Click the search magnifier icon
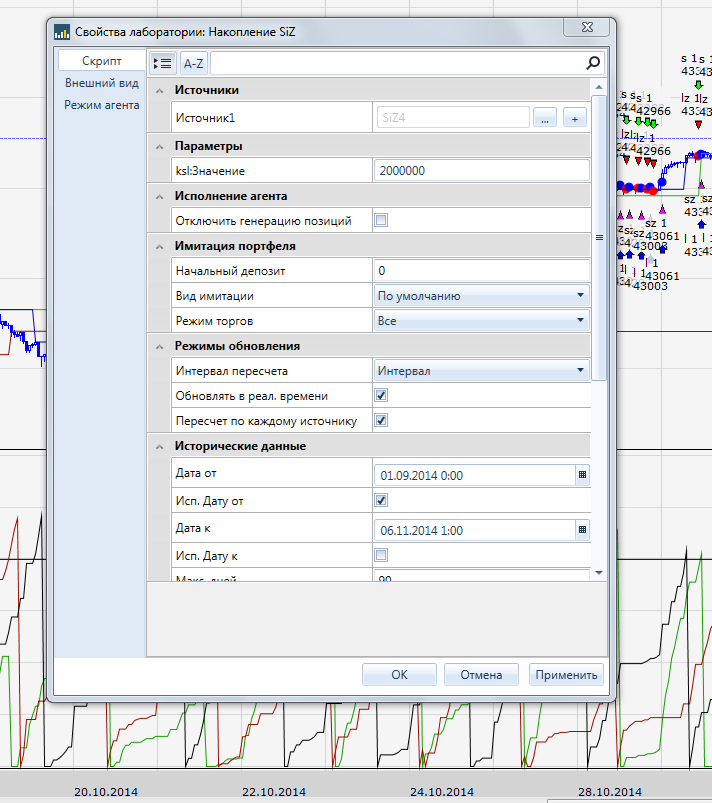Screen dimensions: 712x803 [x=593, y=63]
